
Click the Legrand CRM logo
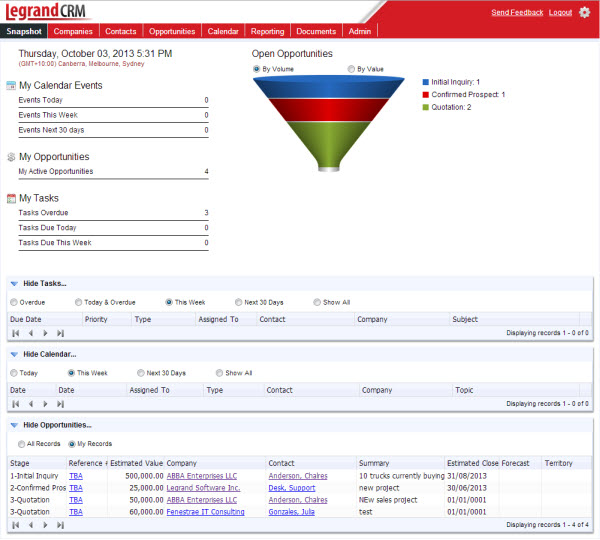[46, 11]
